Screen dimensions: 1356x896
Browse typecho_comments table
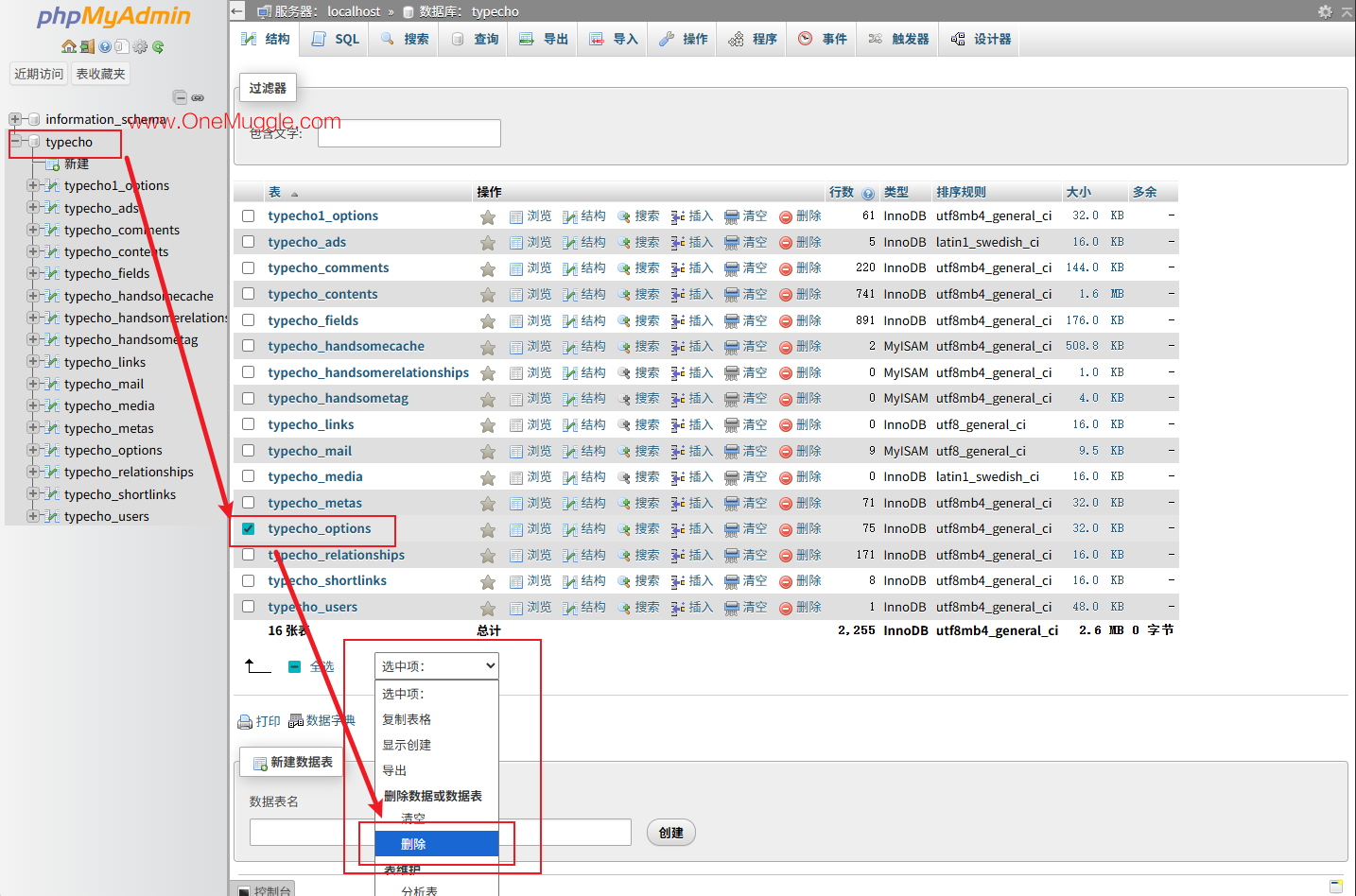coord(530,268)
